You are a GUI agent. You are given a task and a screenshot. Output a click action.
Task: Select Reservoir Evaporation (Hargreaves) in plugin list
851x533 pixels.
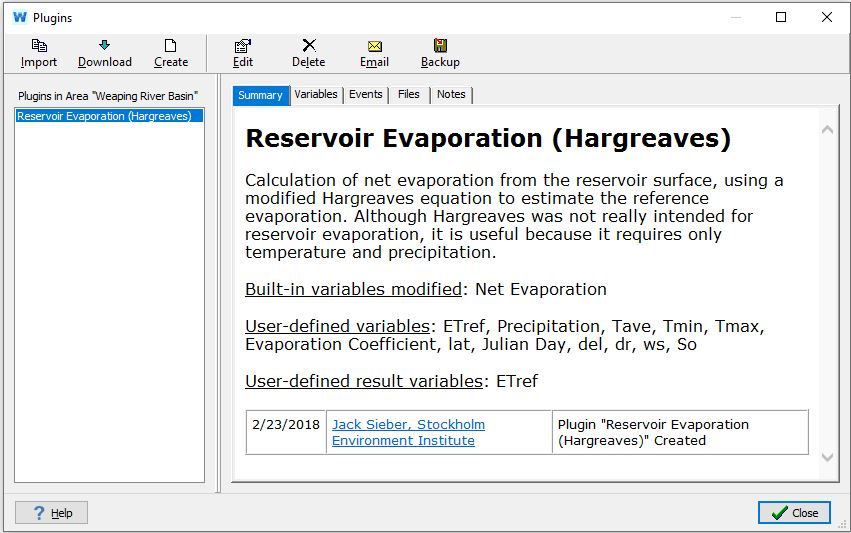109,116
